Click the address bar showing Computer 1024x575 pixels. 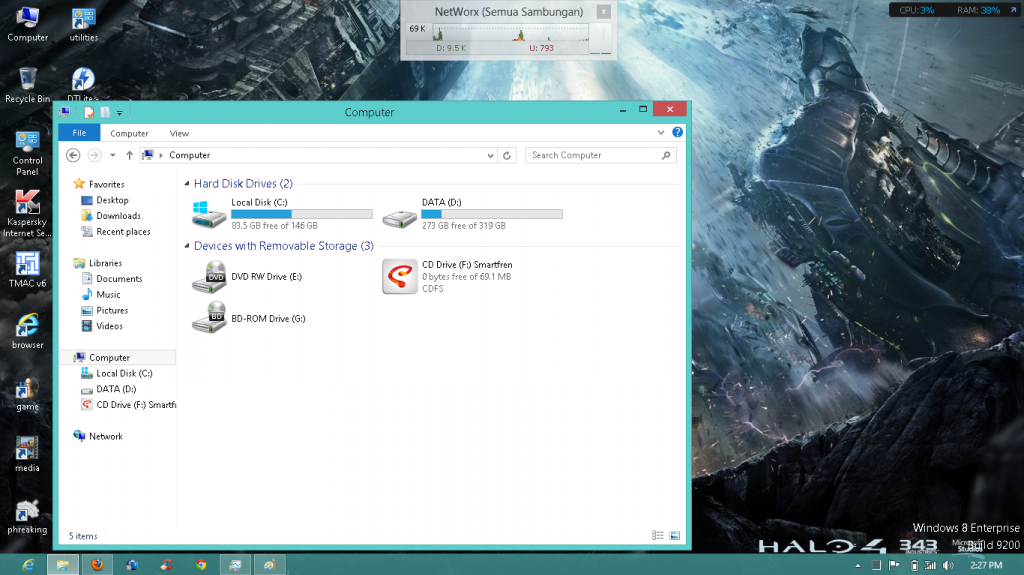(x=319, y=156)
